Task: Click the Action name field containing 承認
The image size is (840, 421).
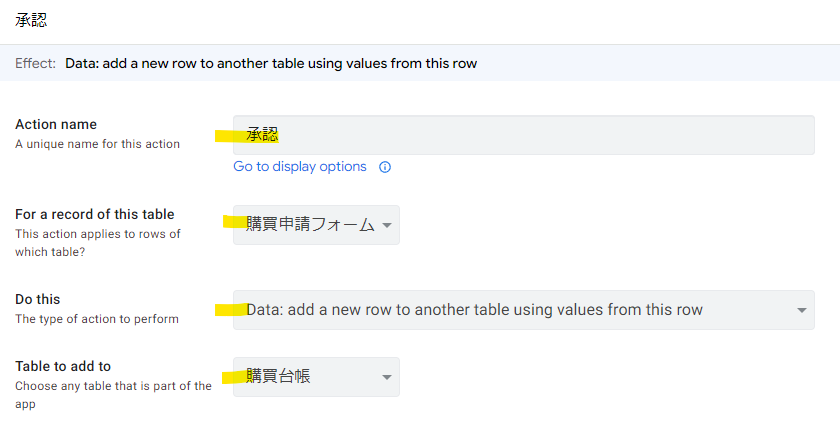Action: click(x=524, y=135)
